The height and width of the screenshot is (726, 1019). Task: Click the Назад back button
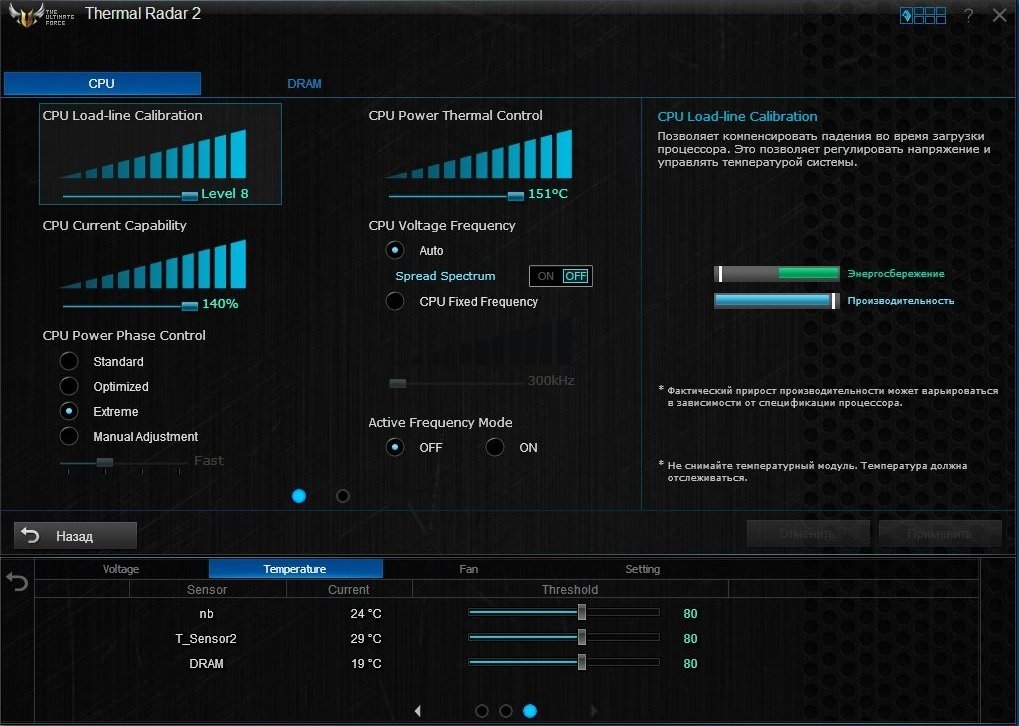click(x=75, y=536)
